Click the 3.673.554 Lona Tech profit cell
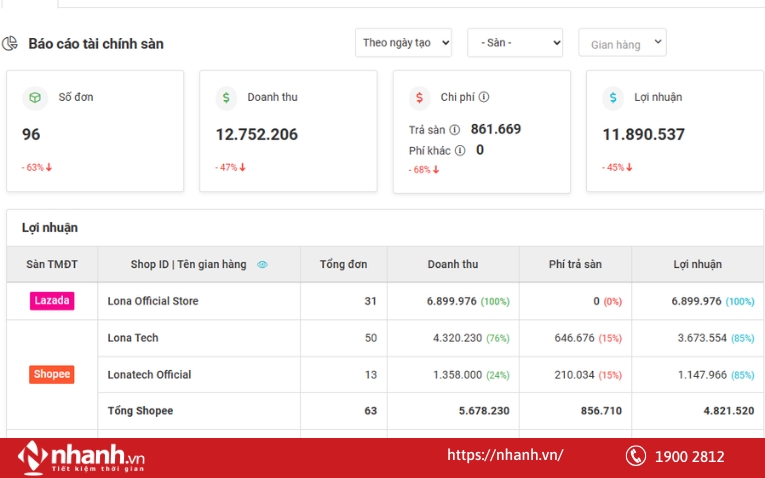 [702, 338]
